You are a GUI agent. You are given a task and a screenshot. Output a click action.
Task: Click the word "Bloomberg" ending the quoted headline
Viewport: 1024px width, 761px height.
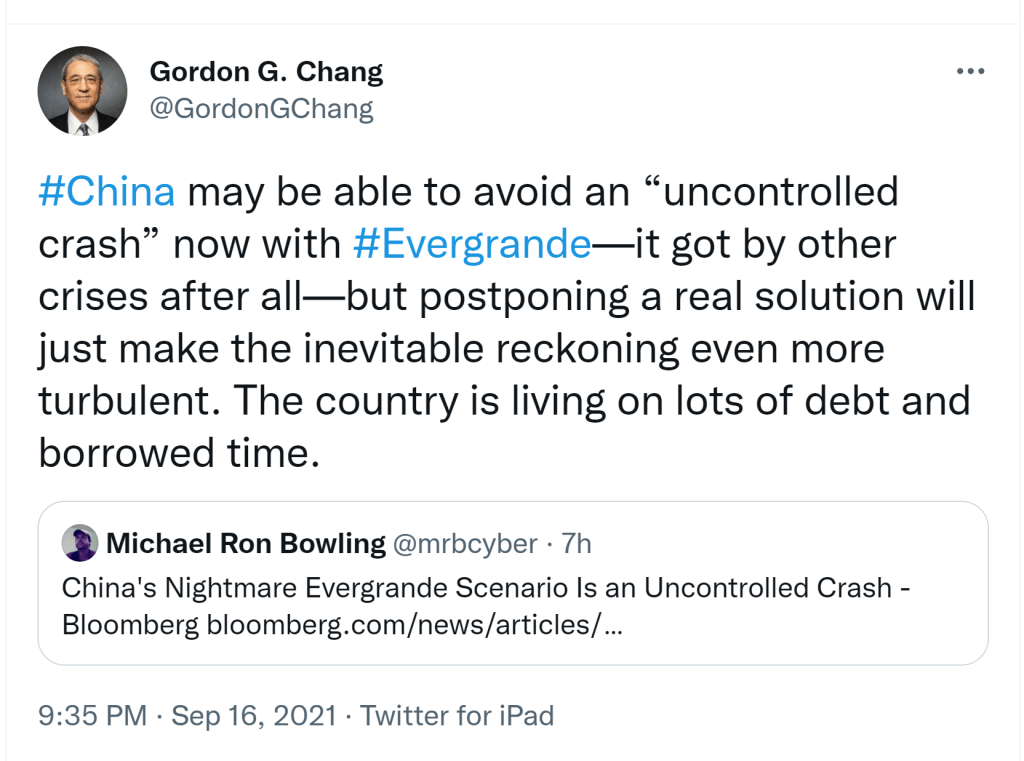coord(132,626)
